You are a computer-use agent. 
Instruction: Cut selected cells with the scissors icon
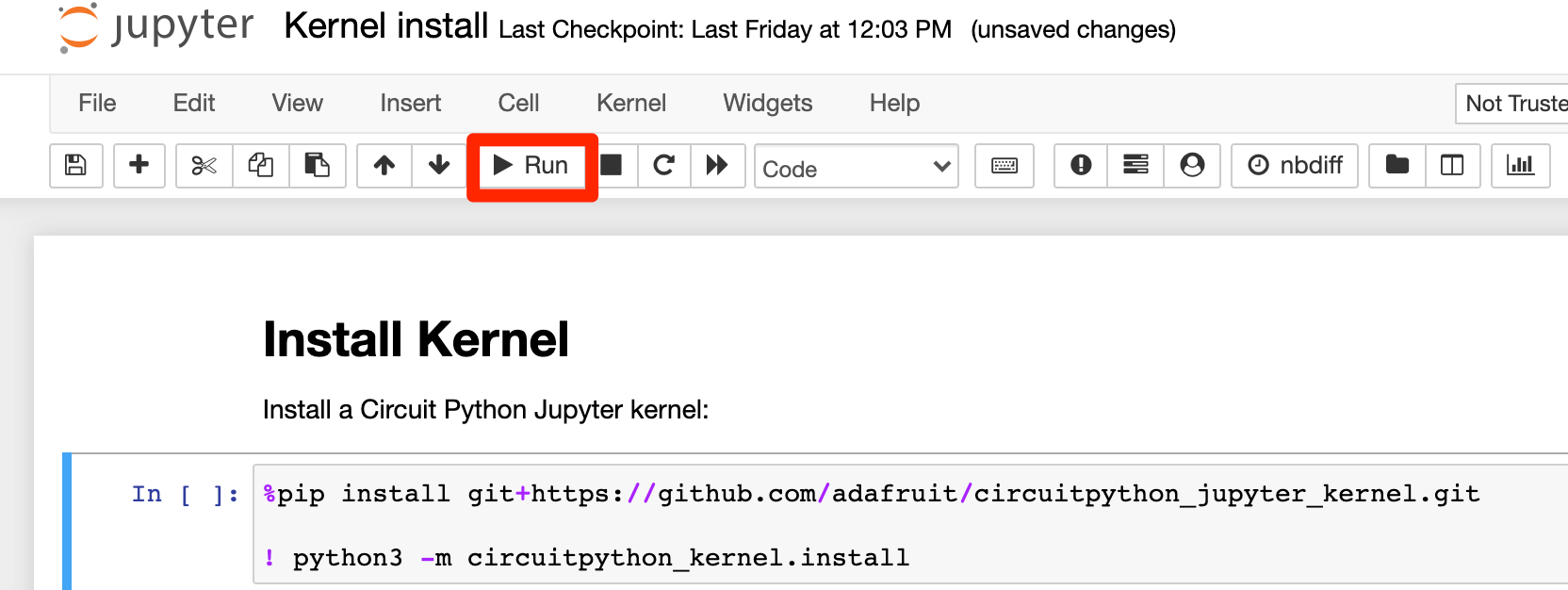(204, 166)
